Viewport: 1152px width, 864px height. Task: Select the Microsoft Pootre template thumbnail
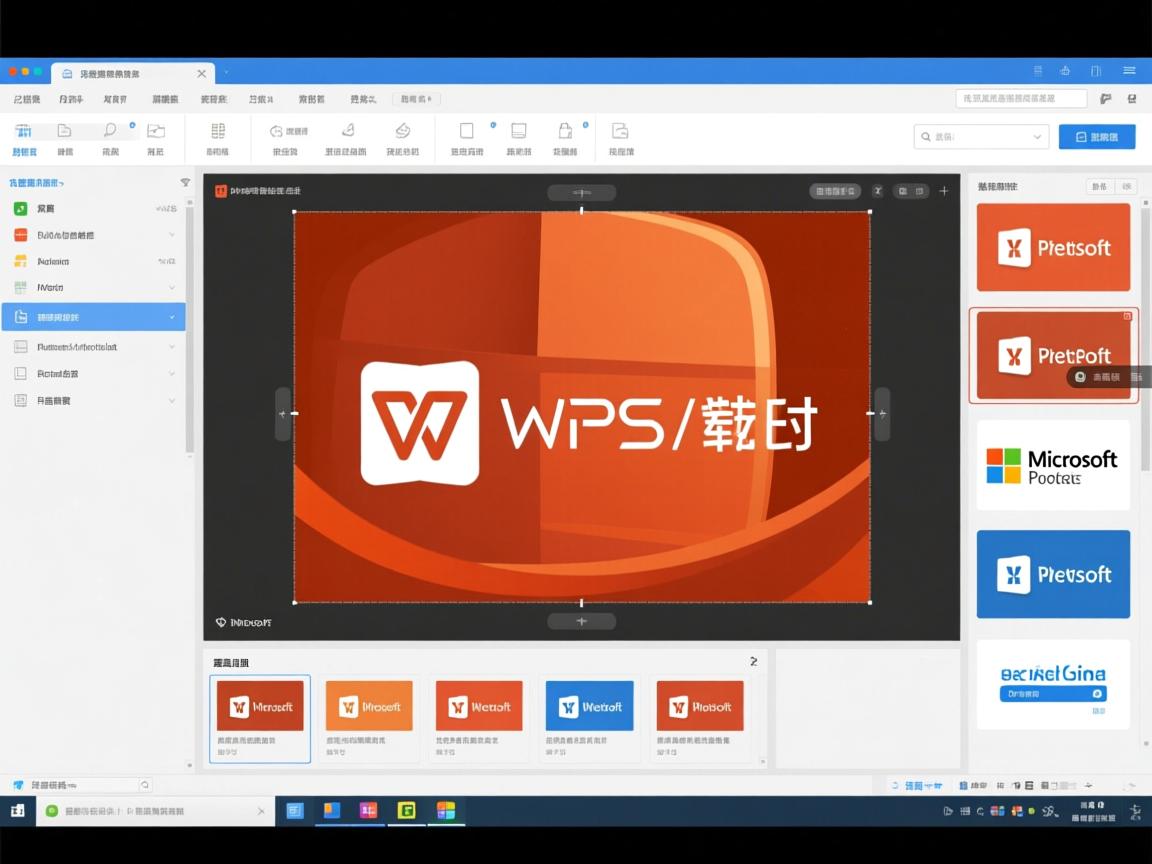click(x=1053, y=464)
